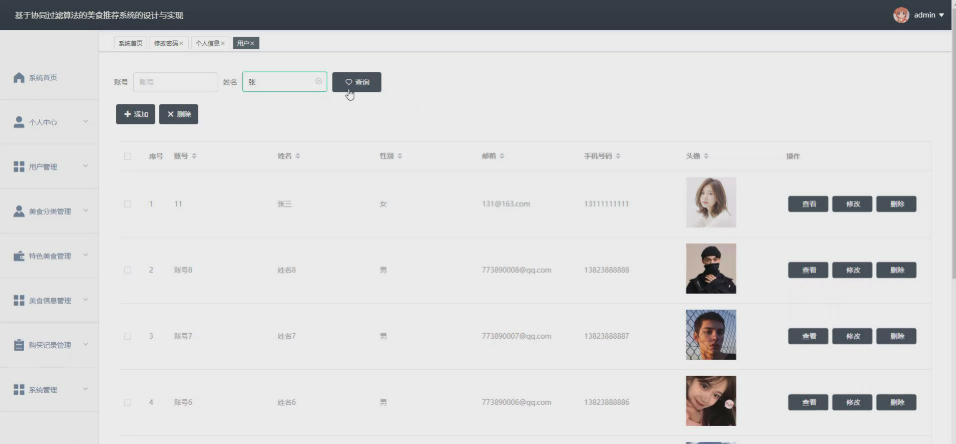Sort the table by the 性别 column arrows
This screenshot has width=956, height=444.
coord(400,156)
